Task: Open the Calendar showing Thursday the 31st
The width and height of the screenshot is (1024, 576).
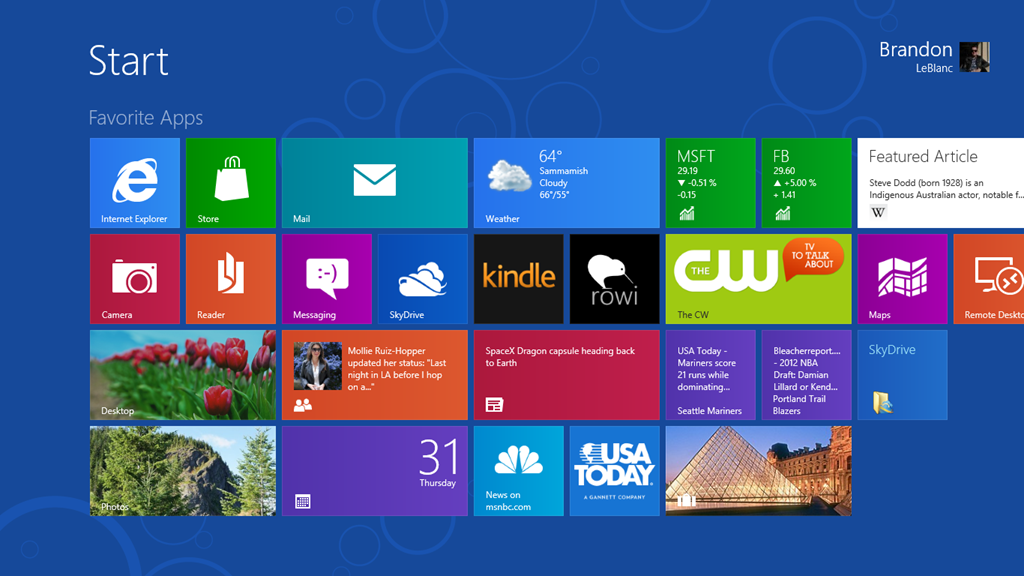Action: pyautogui.click(x=374, y=470)
